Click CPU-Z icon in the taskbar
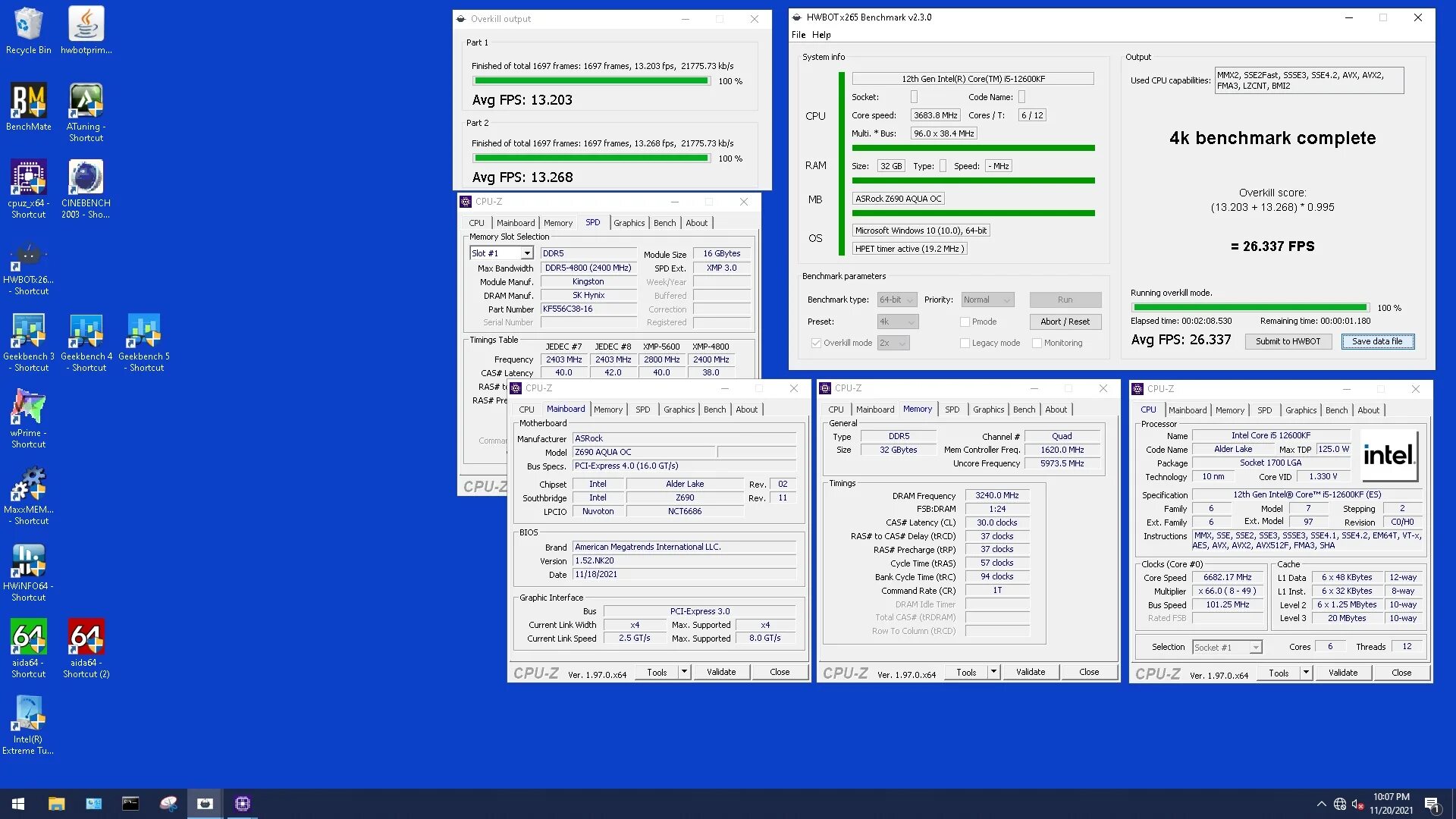 (x=243, y=804)
